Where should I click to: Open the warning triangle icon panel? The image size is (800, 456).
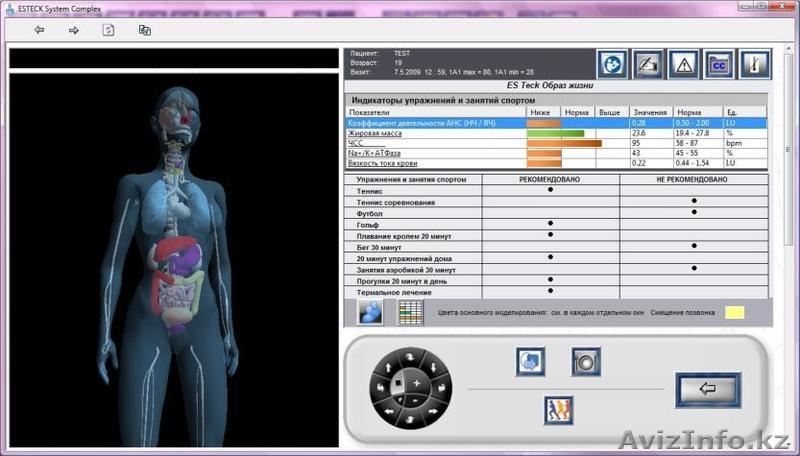point(683,64)
